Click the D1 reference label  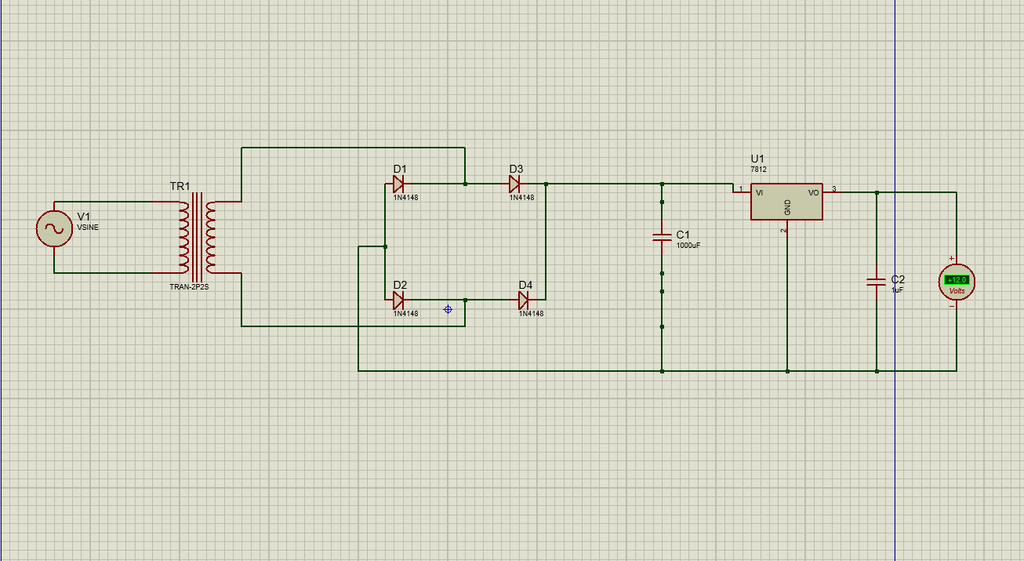pyautogui.click(x=400, y=169)
